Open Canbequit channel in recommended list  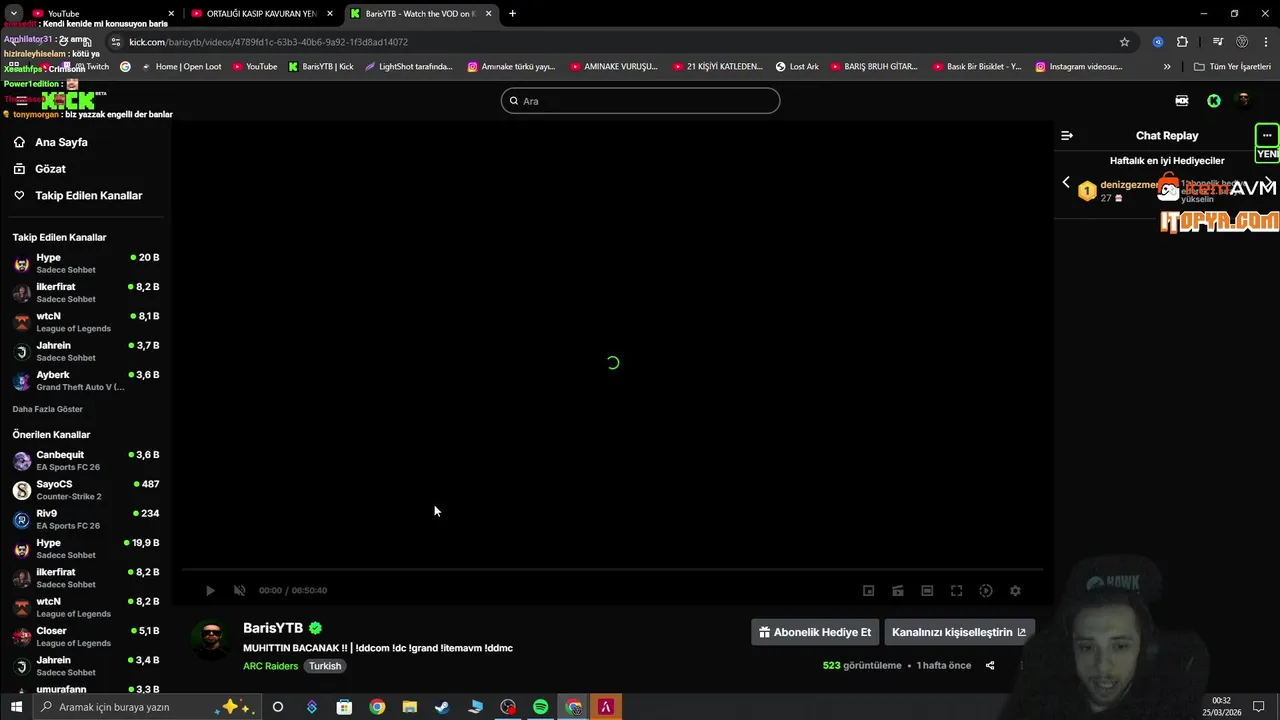85,460
